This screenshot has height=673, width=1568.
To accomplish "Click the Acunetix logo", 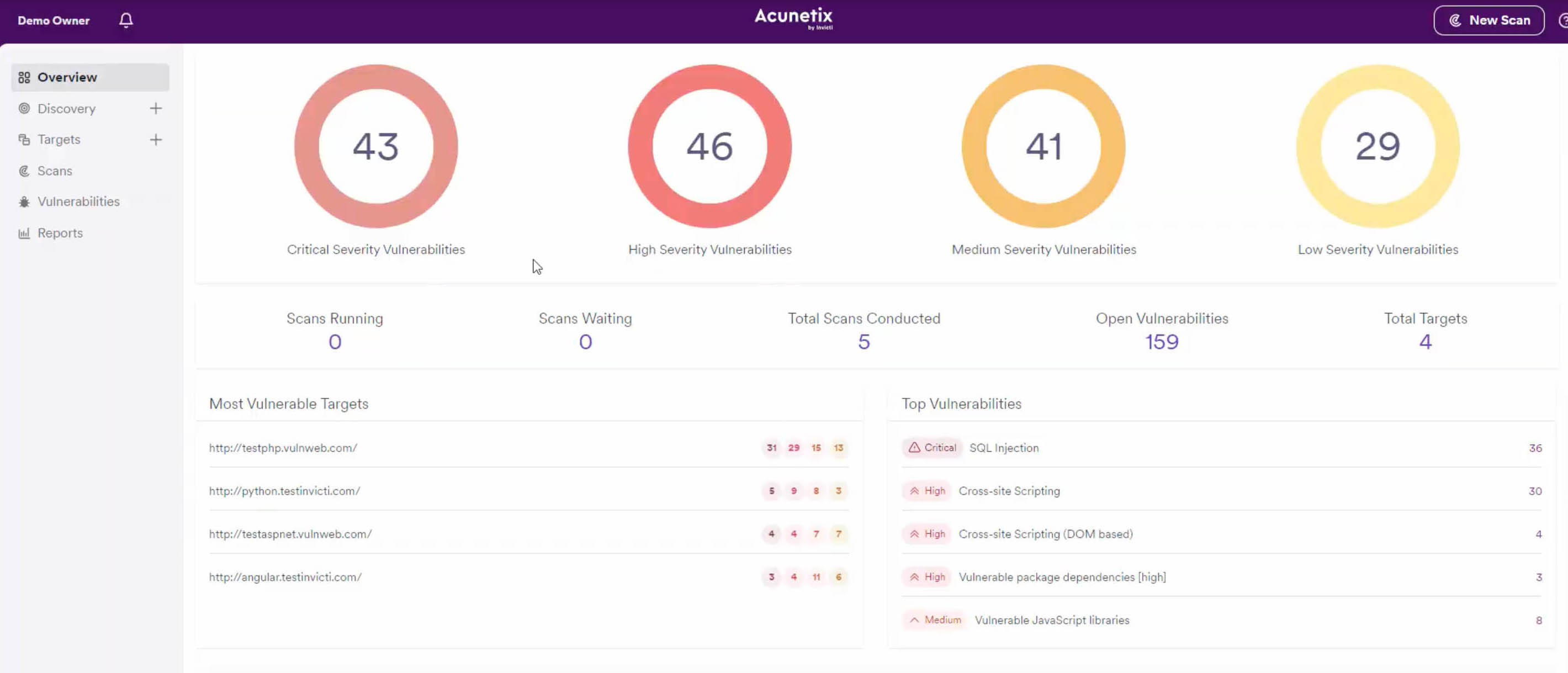I will [x=793, y=18].
